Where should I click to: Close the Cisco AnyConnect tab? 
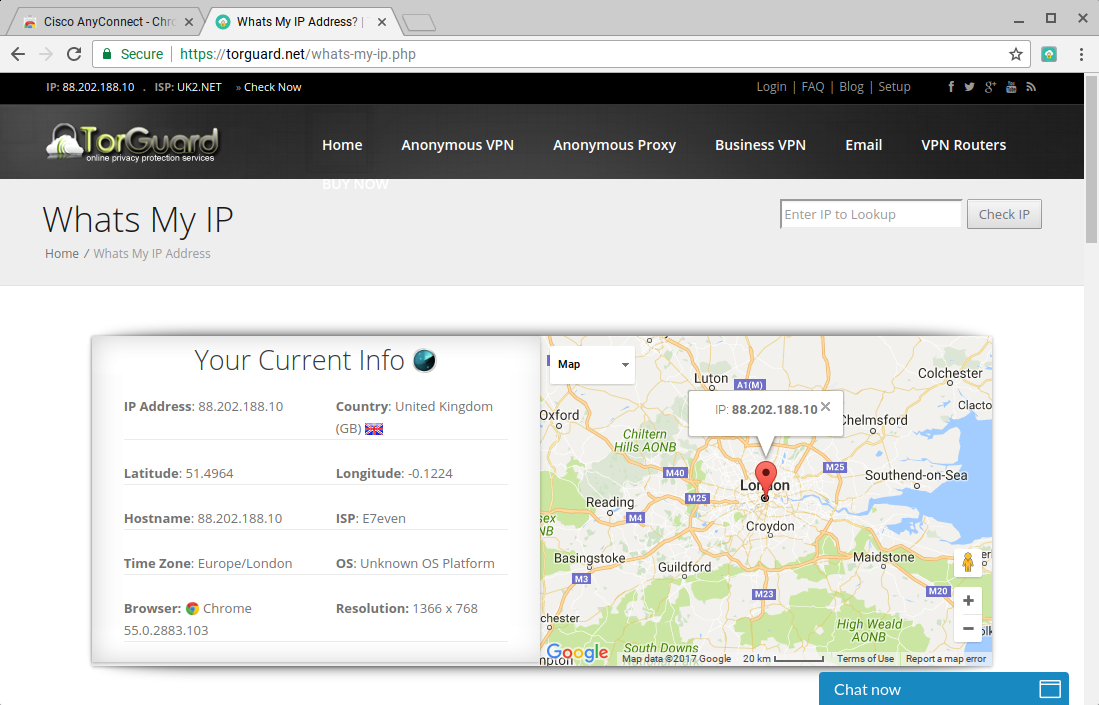tap(189, 22)
